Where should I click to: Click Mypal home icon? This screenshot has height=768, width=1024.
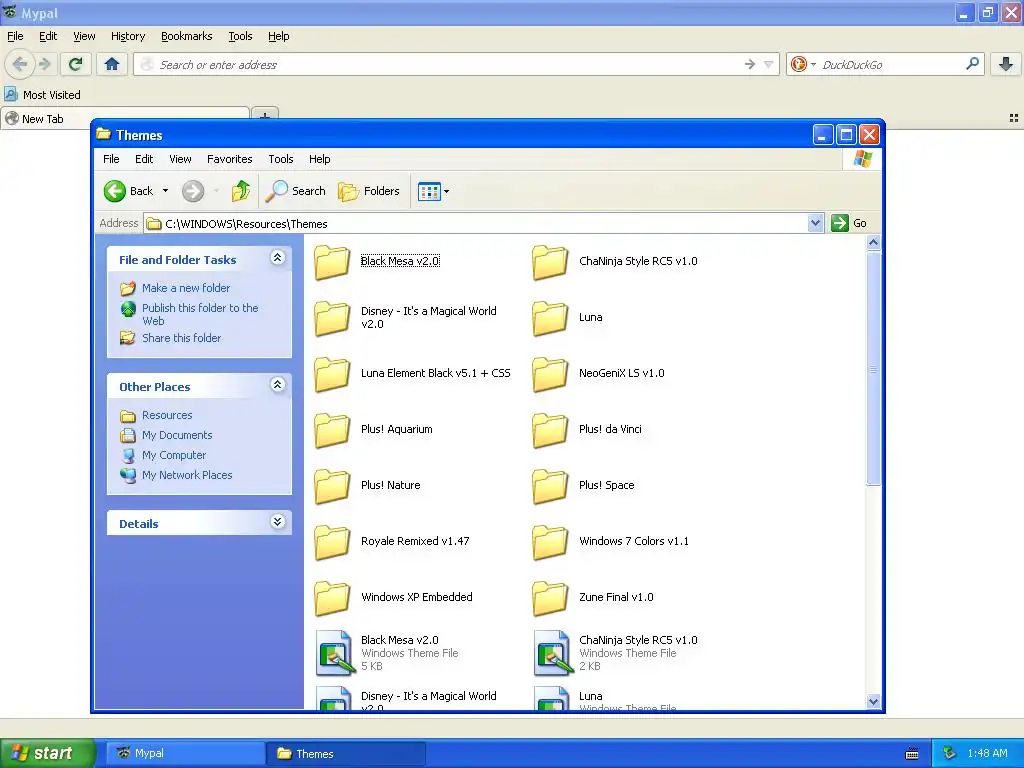click(x=112, y=64)
